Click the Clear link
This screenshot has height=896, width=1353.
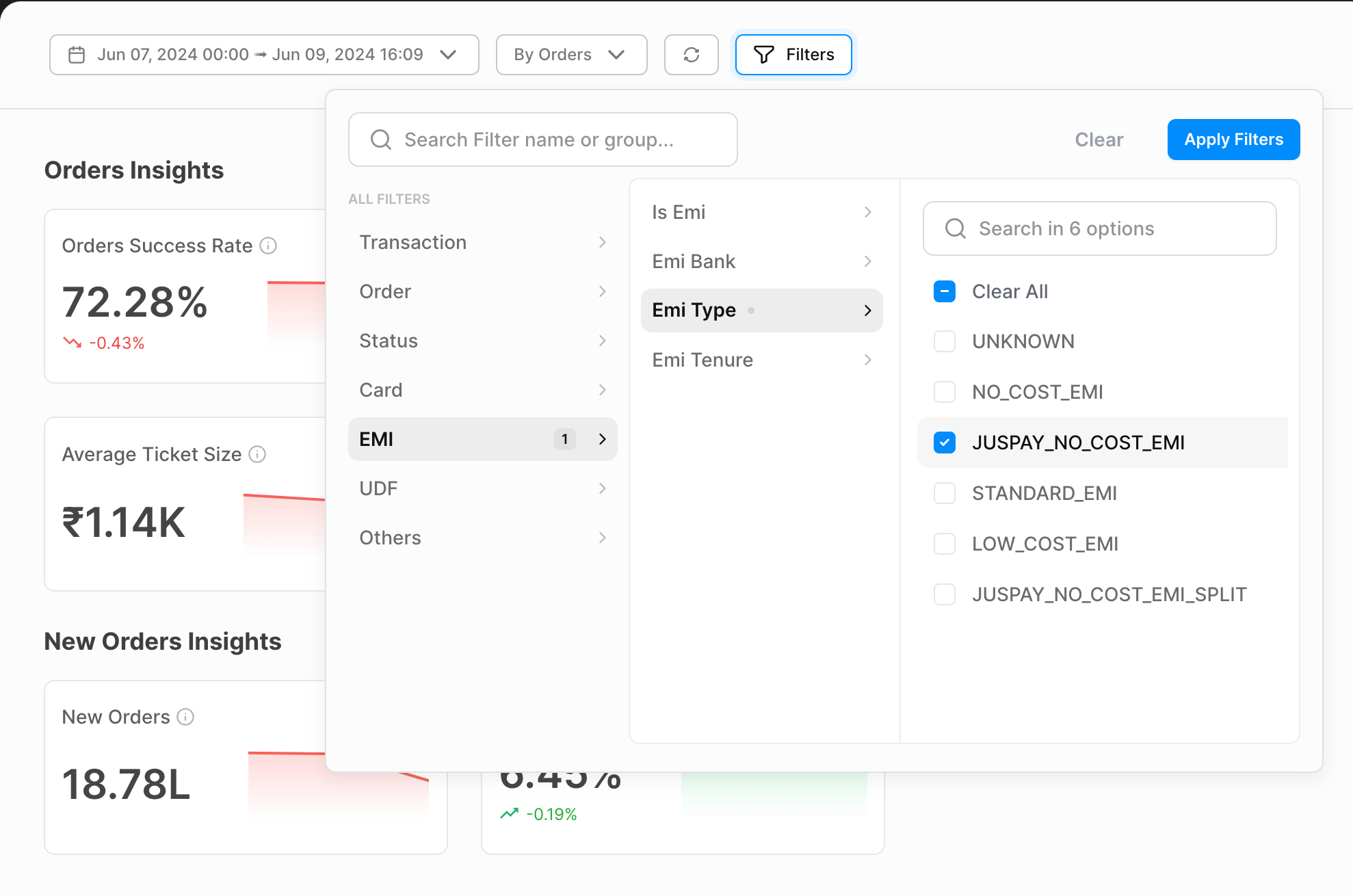1099,140
